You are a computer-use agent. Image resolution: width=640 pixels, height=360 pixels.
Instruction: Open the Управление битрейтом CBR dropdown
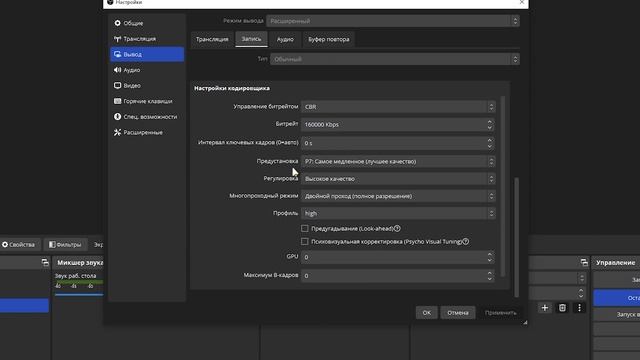point(398,107)
